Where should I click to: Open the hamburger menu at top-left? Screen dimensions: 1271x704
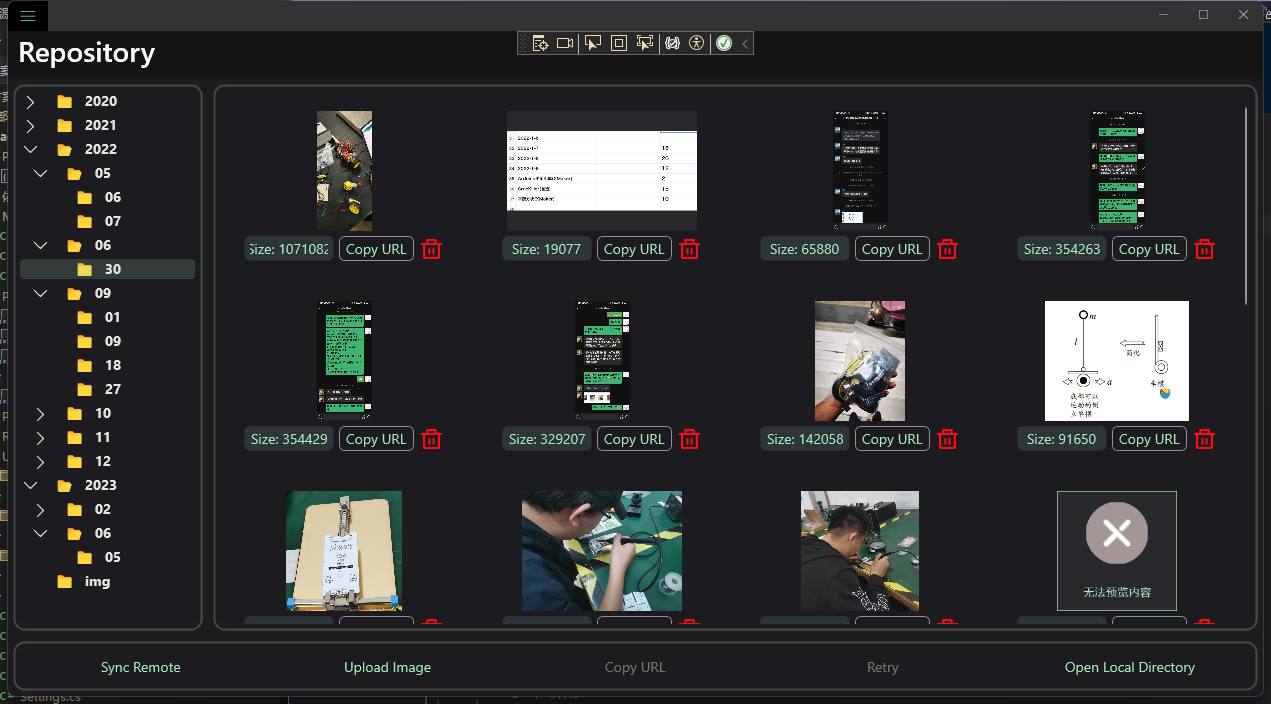pos(27,15)
